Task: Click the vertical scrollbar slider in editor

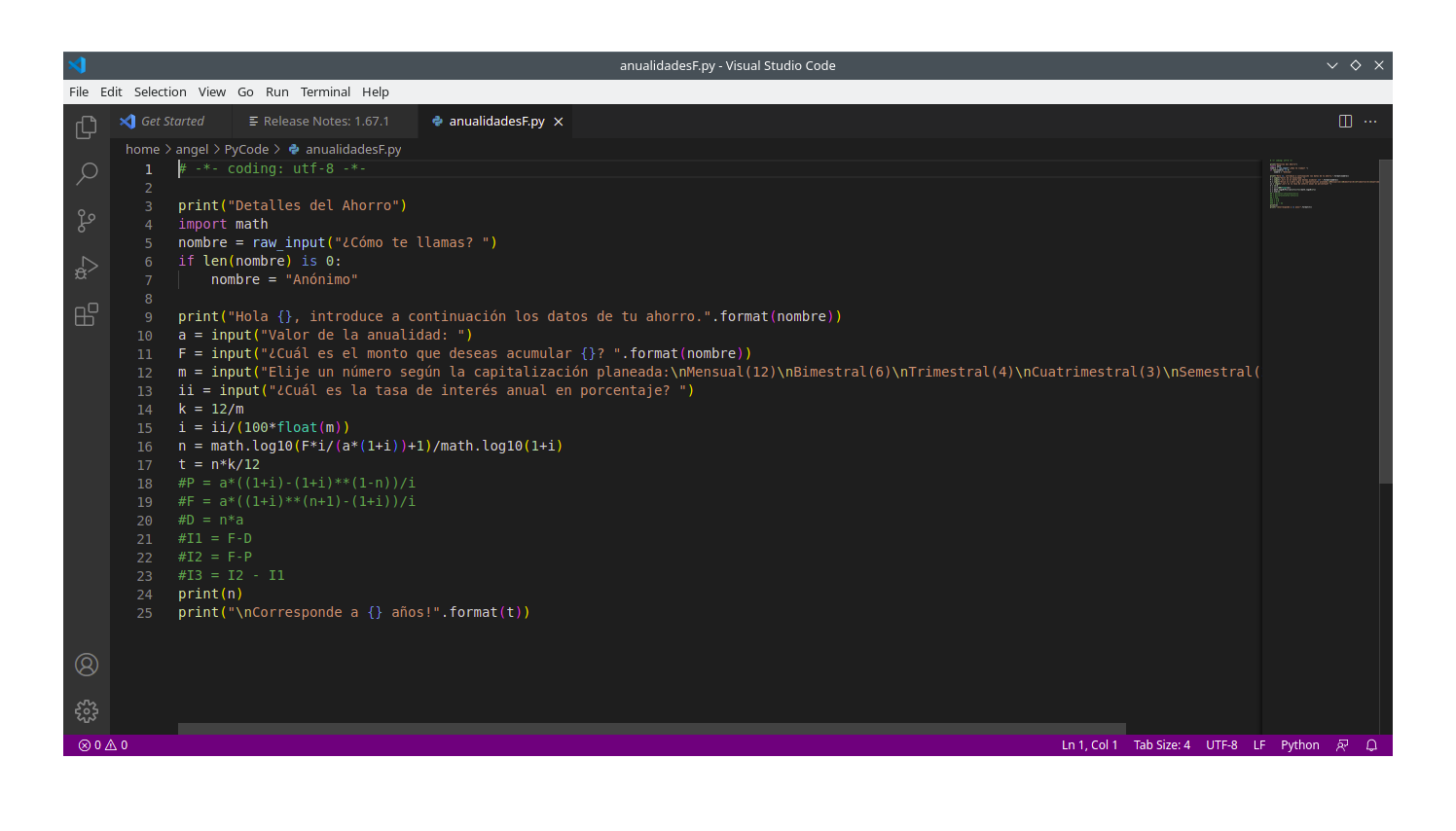Action: (x=1386, y=321)
